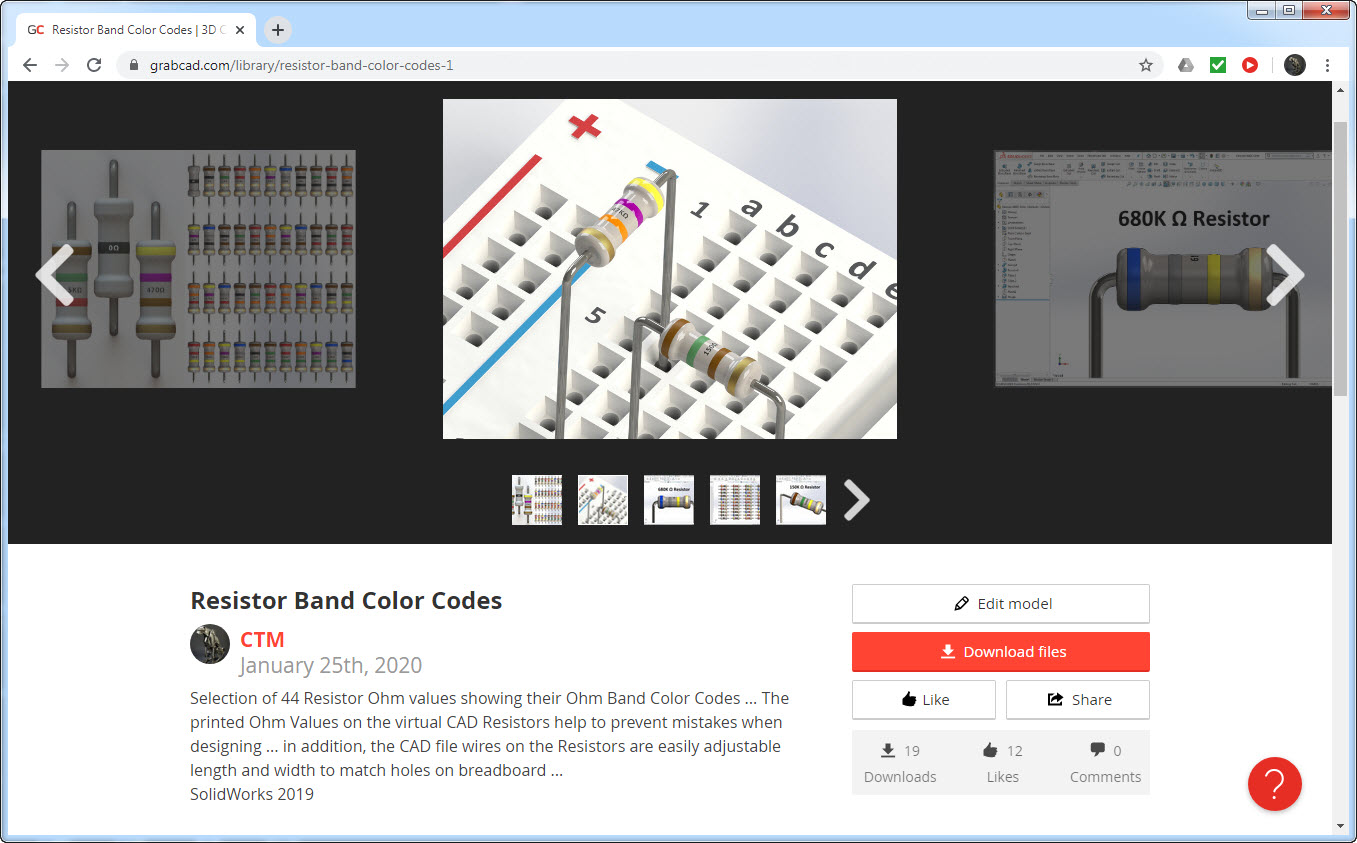Select the first gallery thumbnail
The image size is (1357, 843).
(537, 500)
